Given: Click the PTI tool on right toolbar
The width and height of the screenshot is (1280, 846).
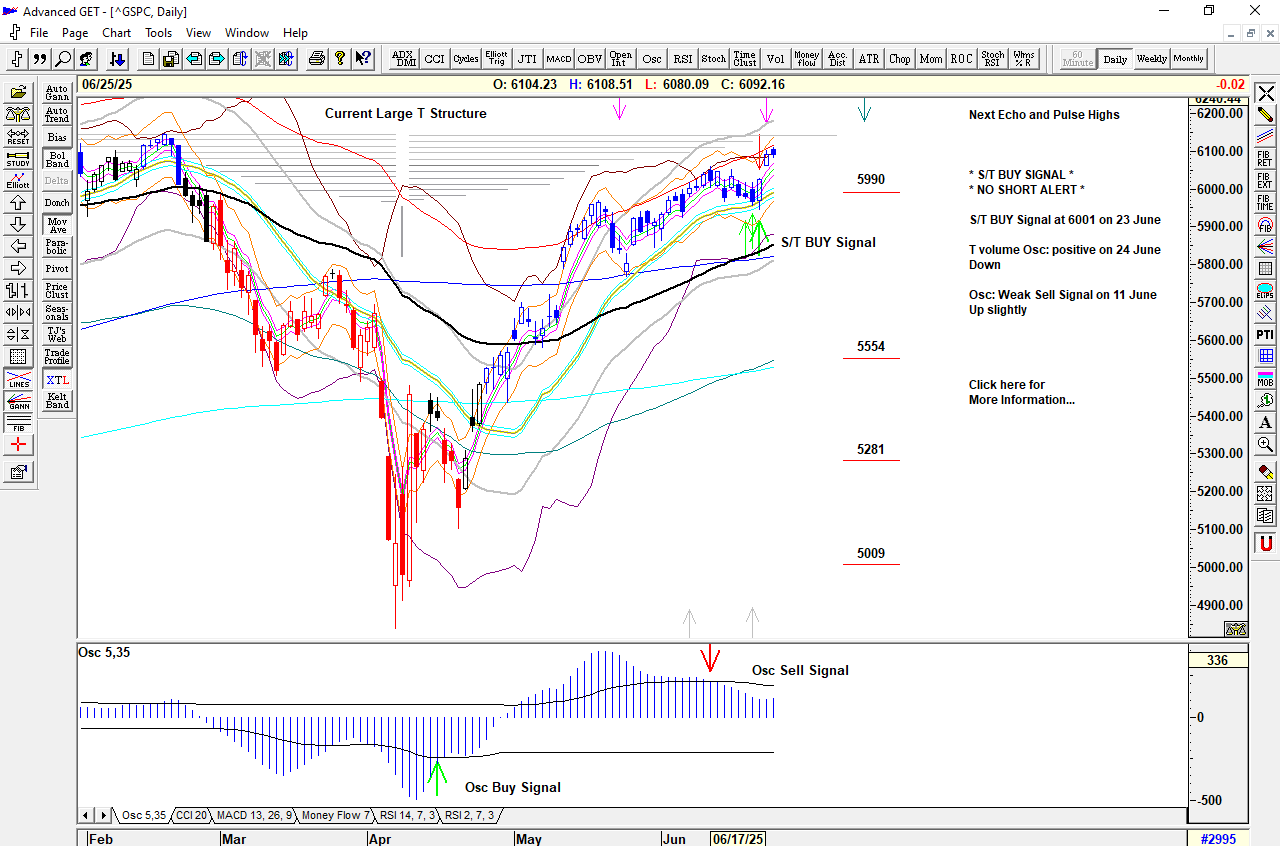Looking at the screenshot, I should pyautogui.click(x=1265, y=334).
